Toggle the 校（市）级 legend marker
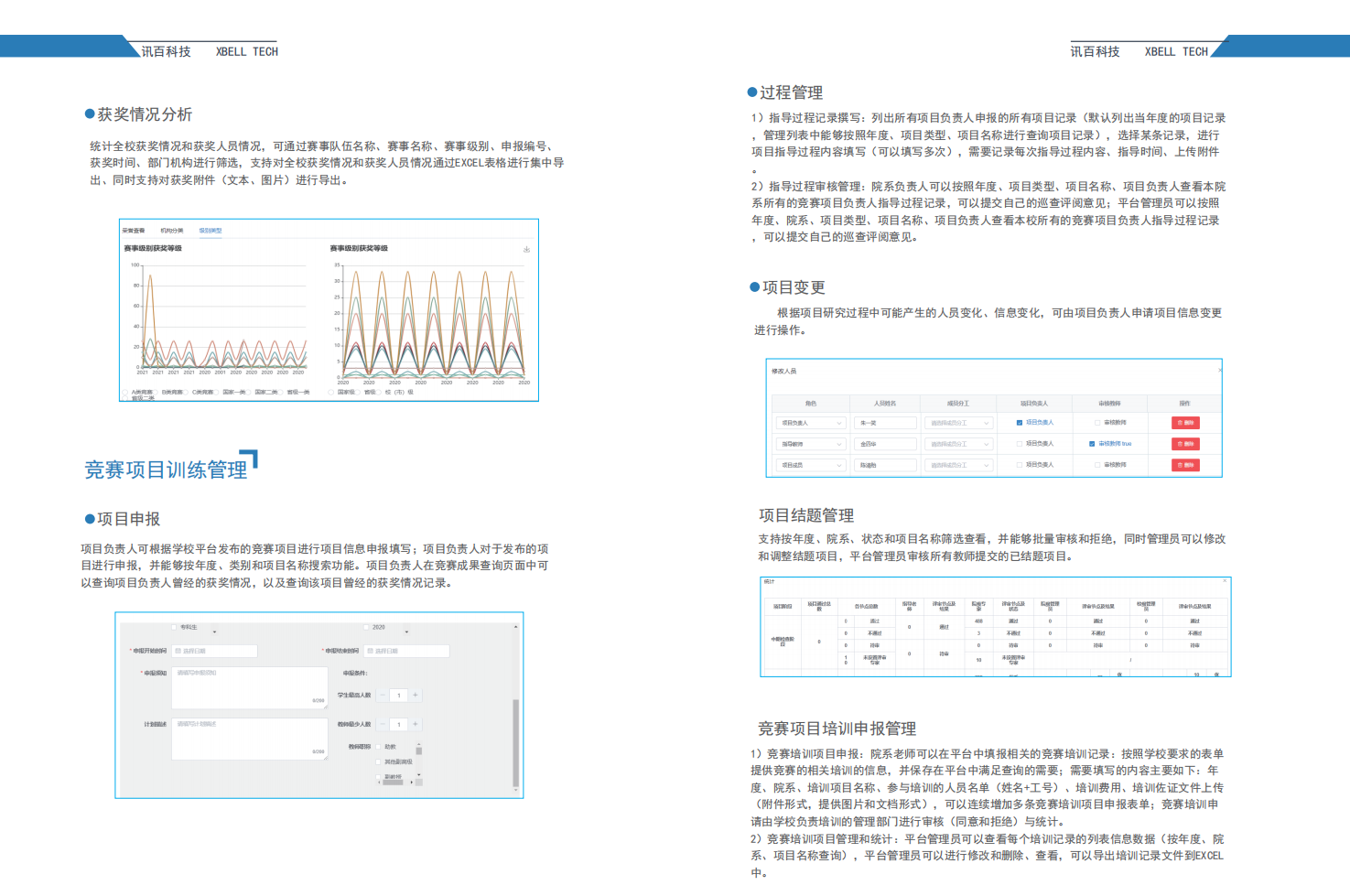 point(378,392)
